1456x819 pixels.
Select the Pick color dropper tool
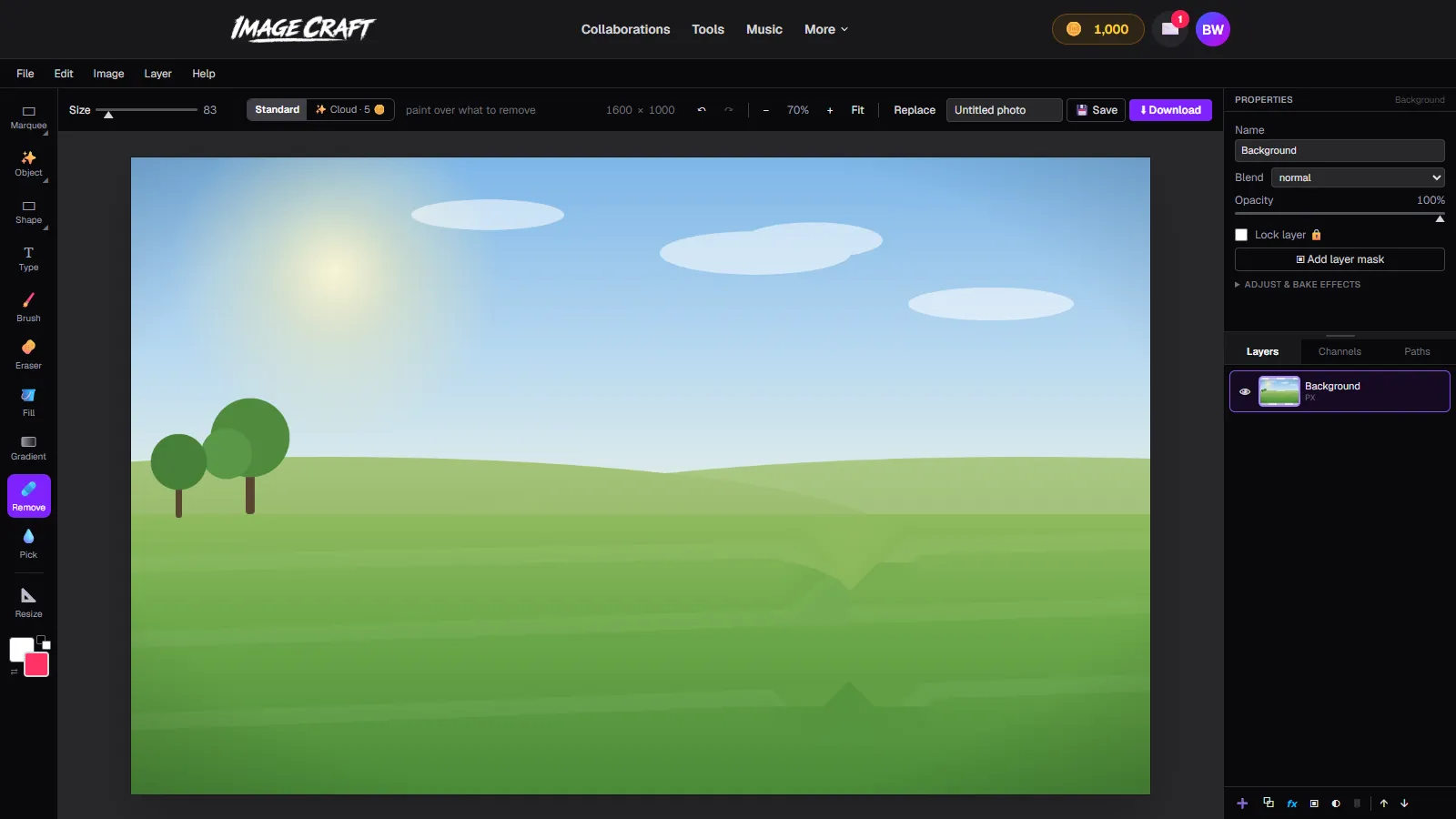click(x=28, y=543)
